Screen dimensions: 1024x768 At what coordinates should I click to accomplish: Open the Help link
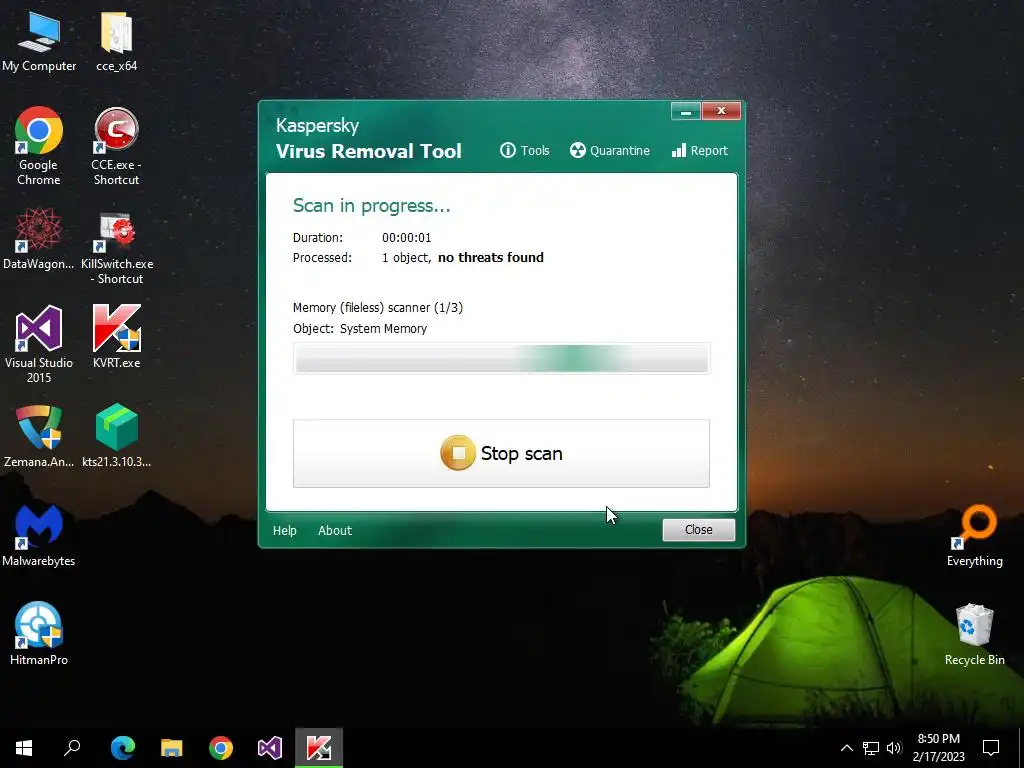pyautogui.click(x=284, y=530)
